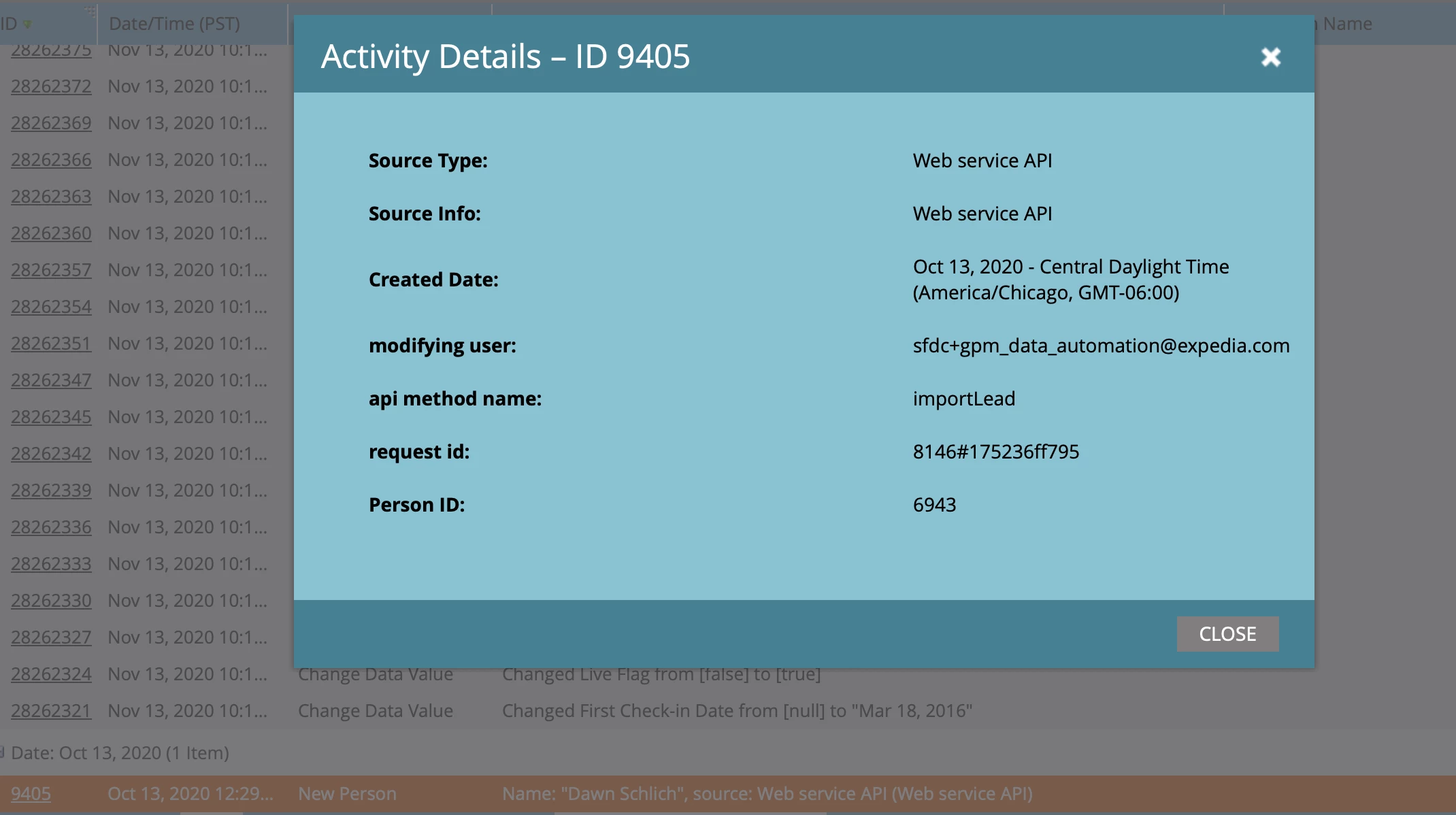Sort by Date/Time (PST) column header
This screenshot has height=815, width=1456.
pos(174,24)
